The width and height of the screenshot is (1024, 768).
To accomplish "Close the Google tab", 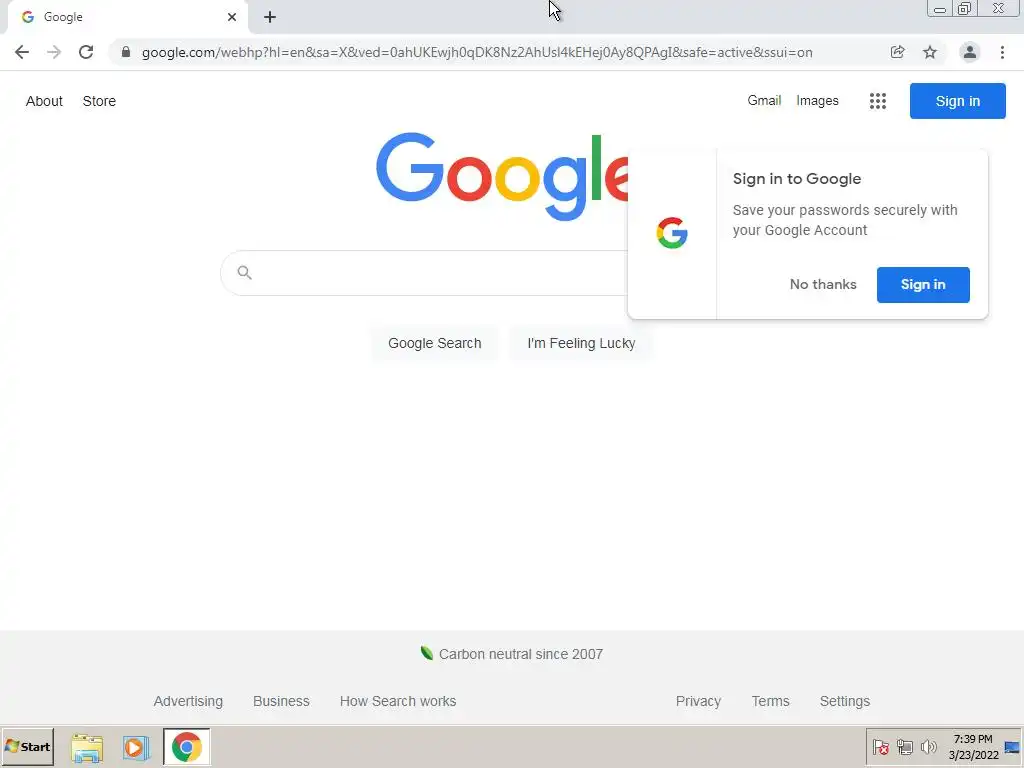I will (232, 17).
